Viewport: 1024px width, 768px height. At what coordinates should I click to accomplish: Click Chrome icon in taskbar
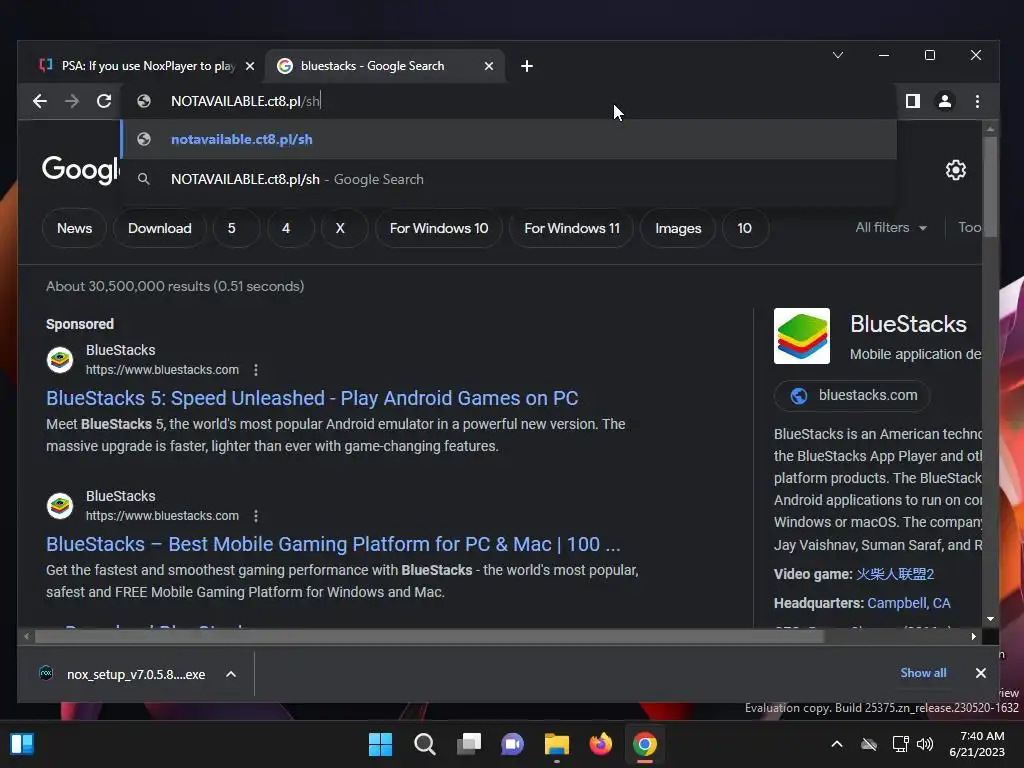(645, 744)
